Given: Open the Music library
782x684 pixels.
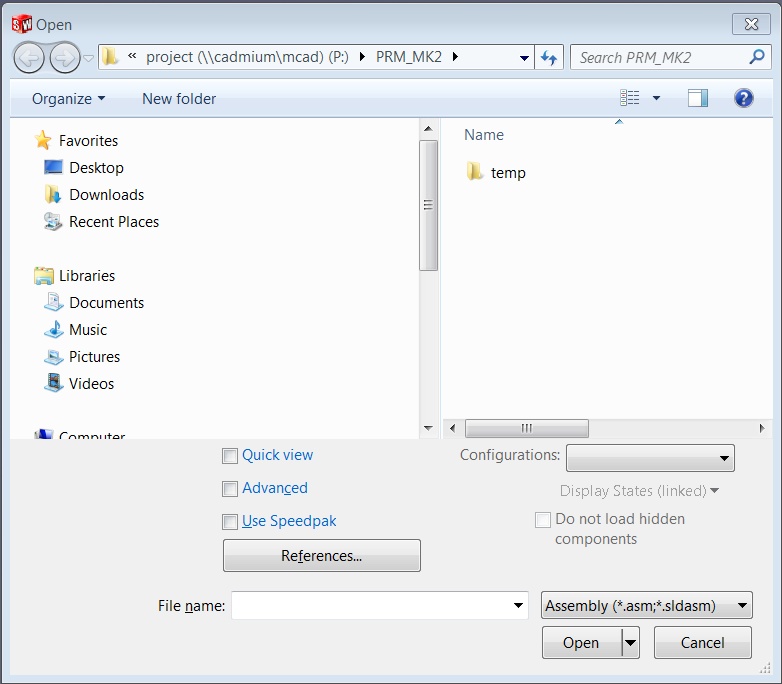Looking at the screenshot, I should tap(88, 330).
